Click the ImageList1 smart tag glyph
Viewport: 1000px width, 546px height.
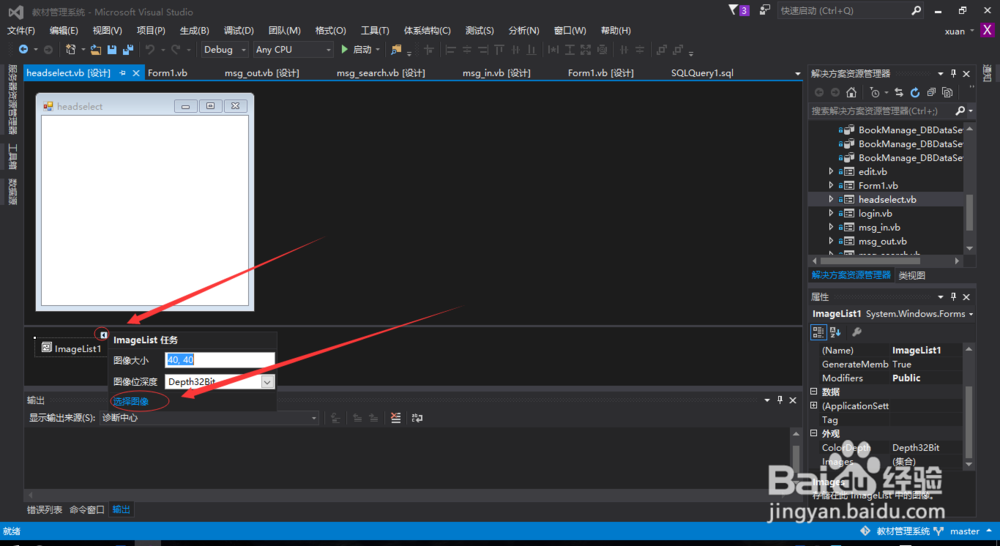pyautogui.click(x=103, y=334)
